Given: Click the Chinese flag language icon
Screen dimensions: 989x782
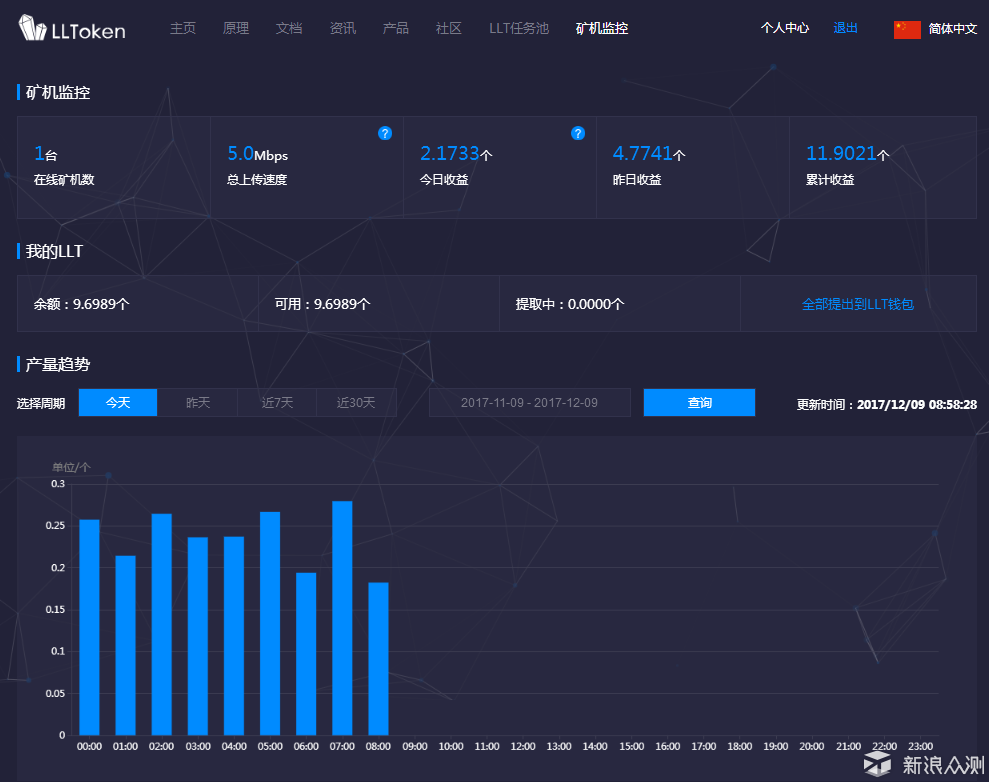Looking at the screenshot, I should (907, 29).
